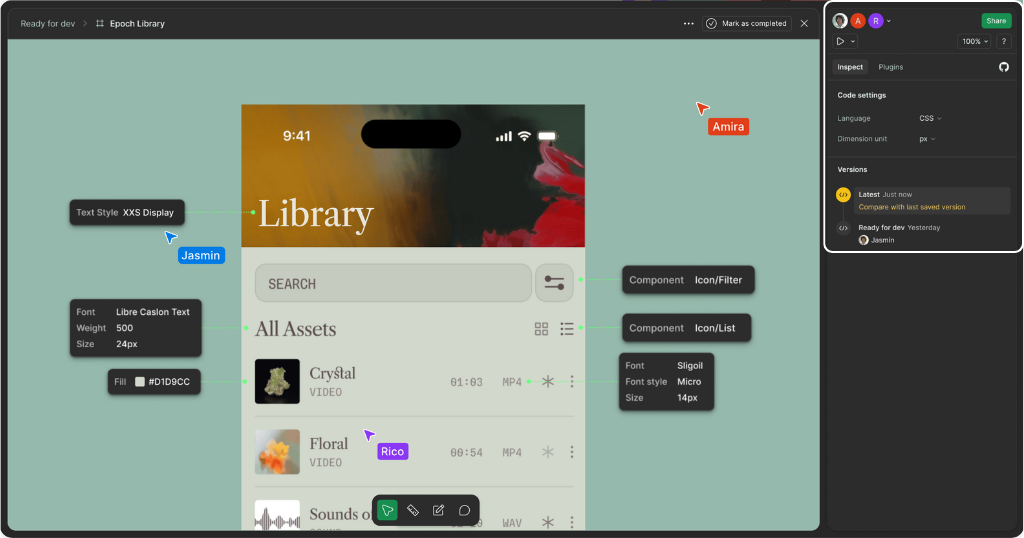1024x538 pixels.
Task: Click the help question mark button
Action: 1004,41
